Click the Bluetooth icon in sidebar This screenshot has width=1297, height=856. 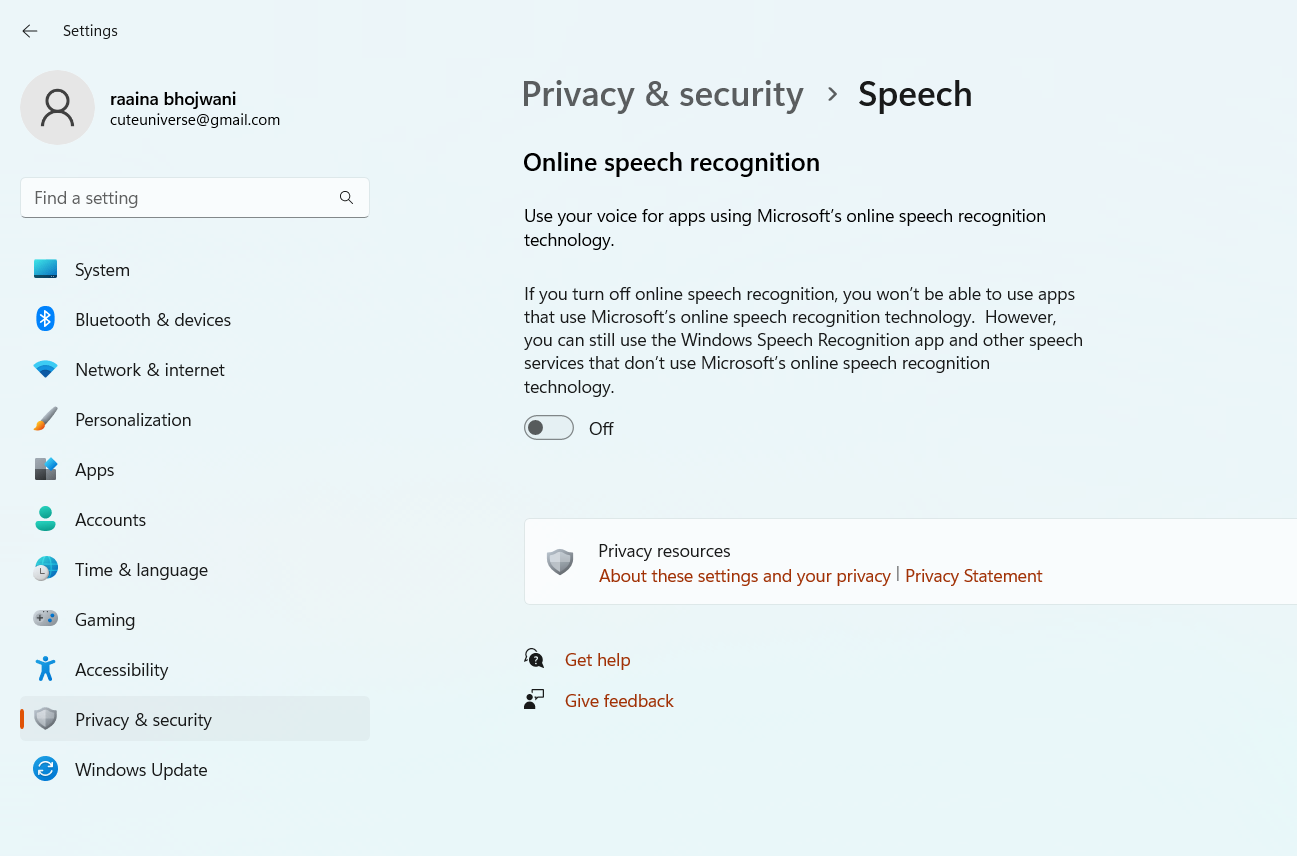(x=45, y=320)
